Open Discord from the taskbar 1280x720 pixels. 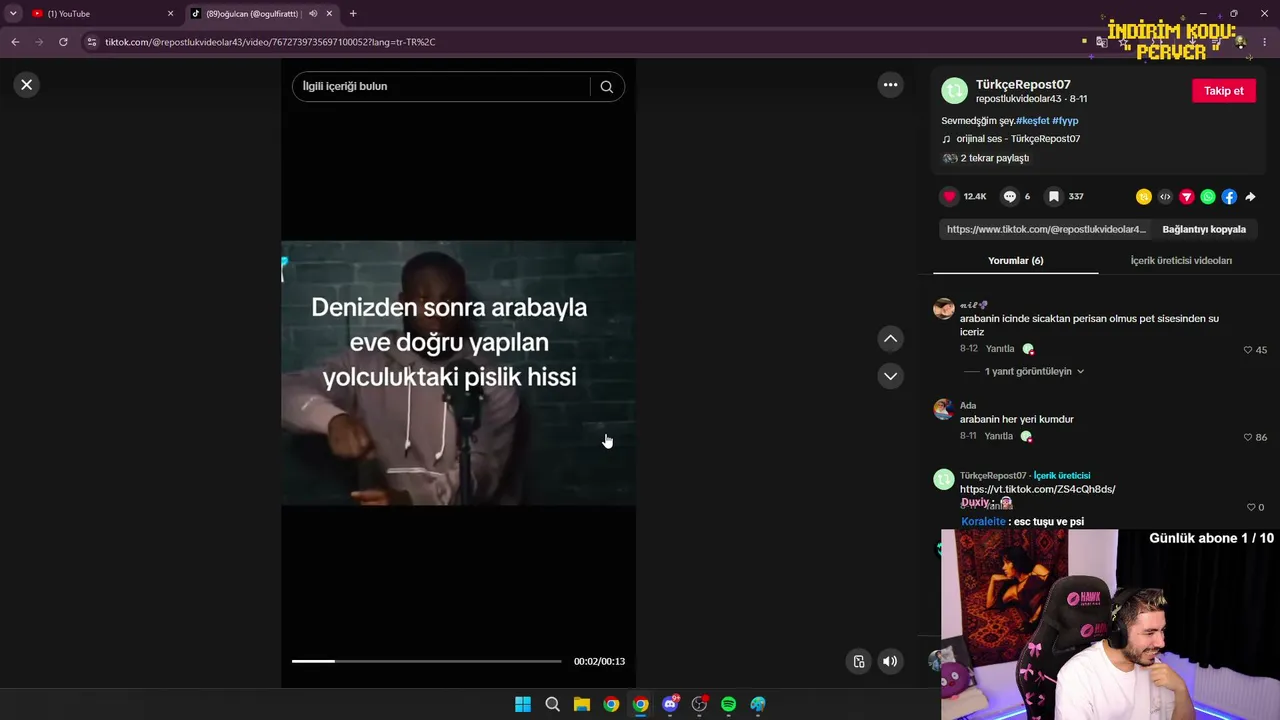(670, 704)
